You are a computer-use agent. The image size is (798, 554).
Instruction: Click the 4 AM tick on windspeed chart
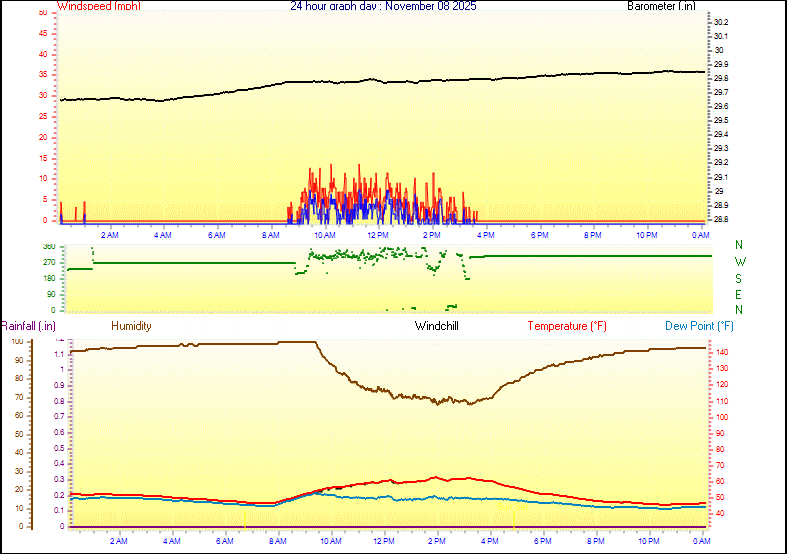pos(163,235)
